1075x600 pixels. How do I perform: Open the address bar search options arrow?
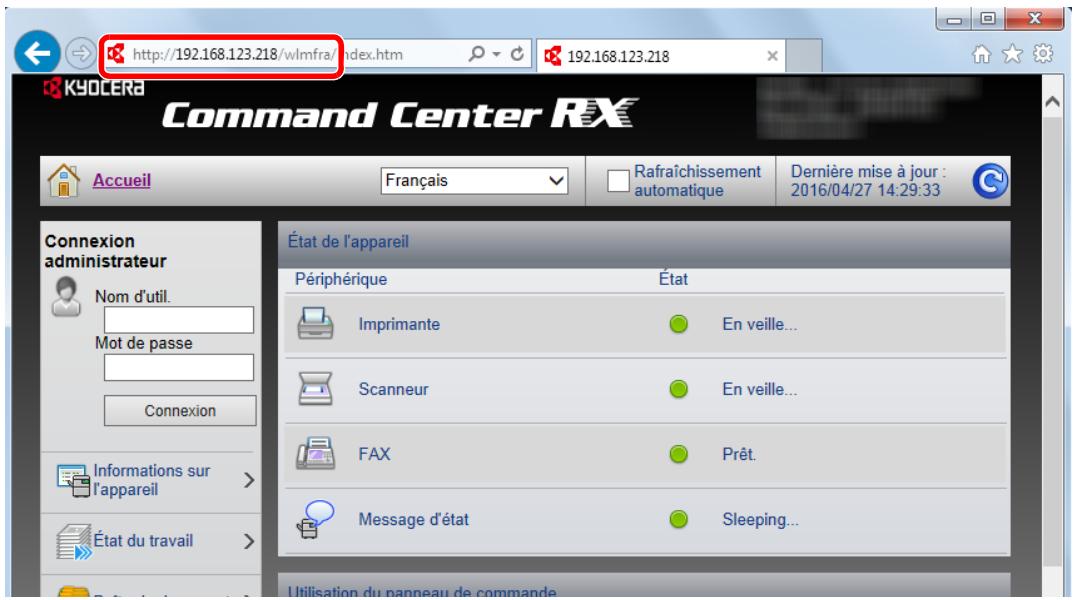[496, 53]
